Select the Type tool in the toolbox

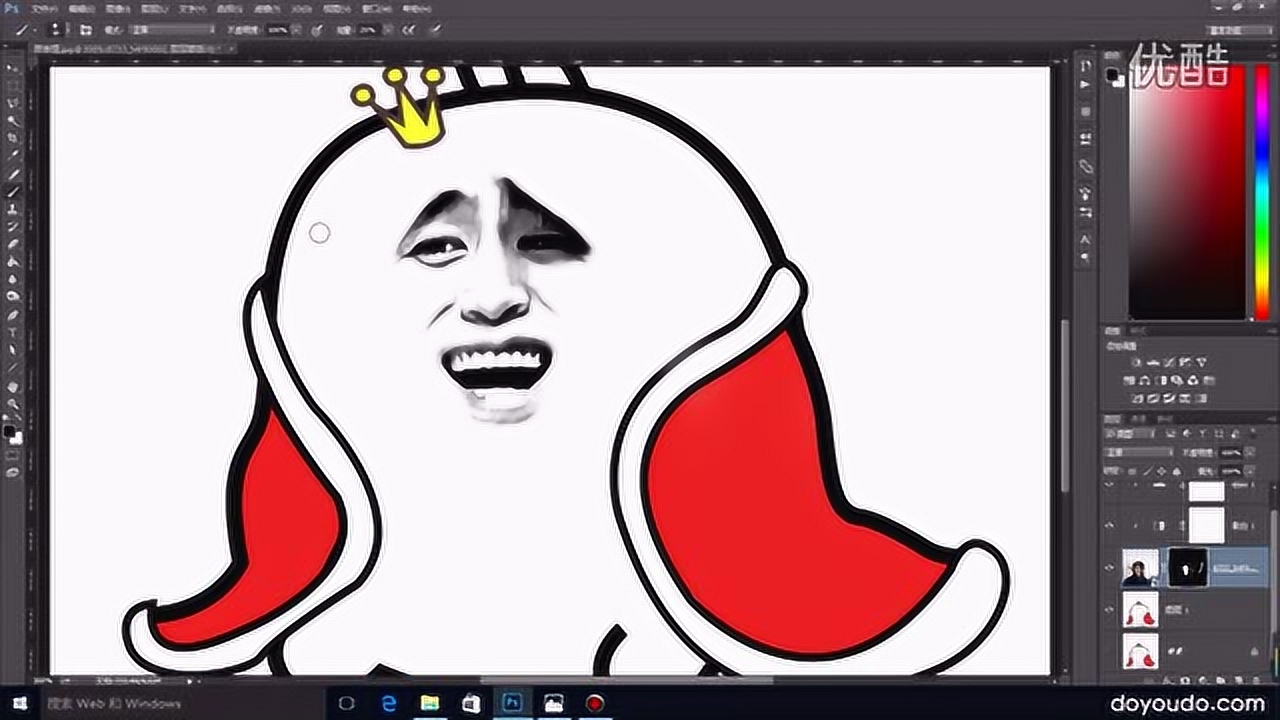coord(13,332)
